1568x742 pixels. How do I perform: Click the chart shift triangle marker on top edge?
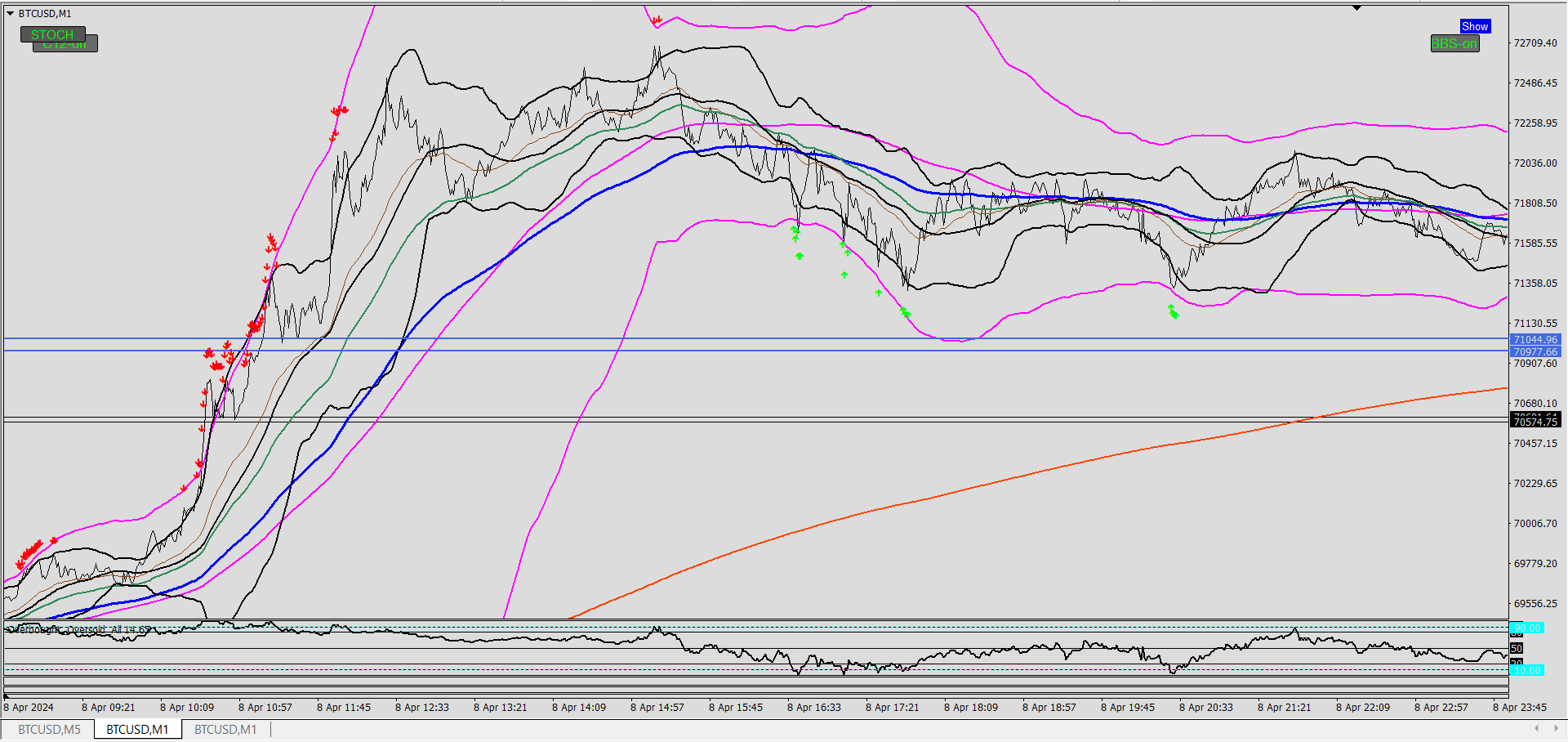pyautogui.click(x=1356, y=8)
